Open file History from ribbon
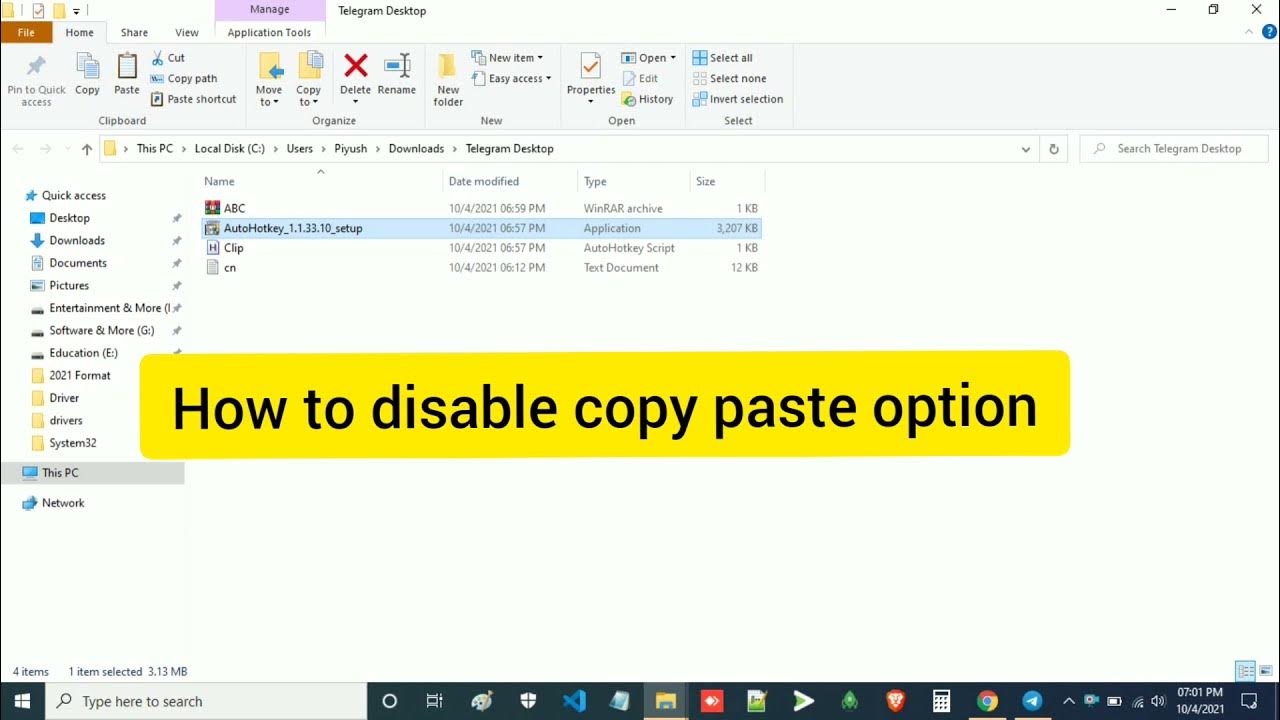The width and height of the screenshot is (1280, 720). point(647,99)
